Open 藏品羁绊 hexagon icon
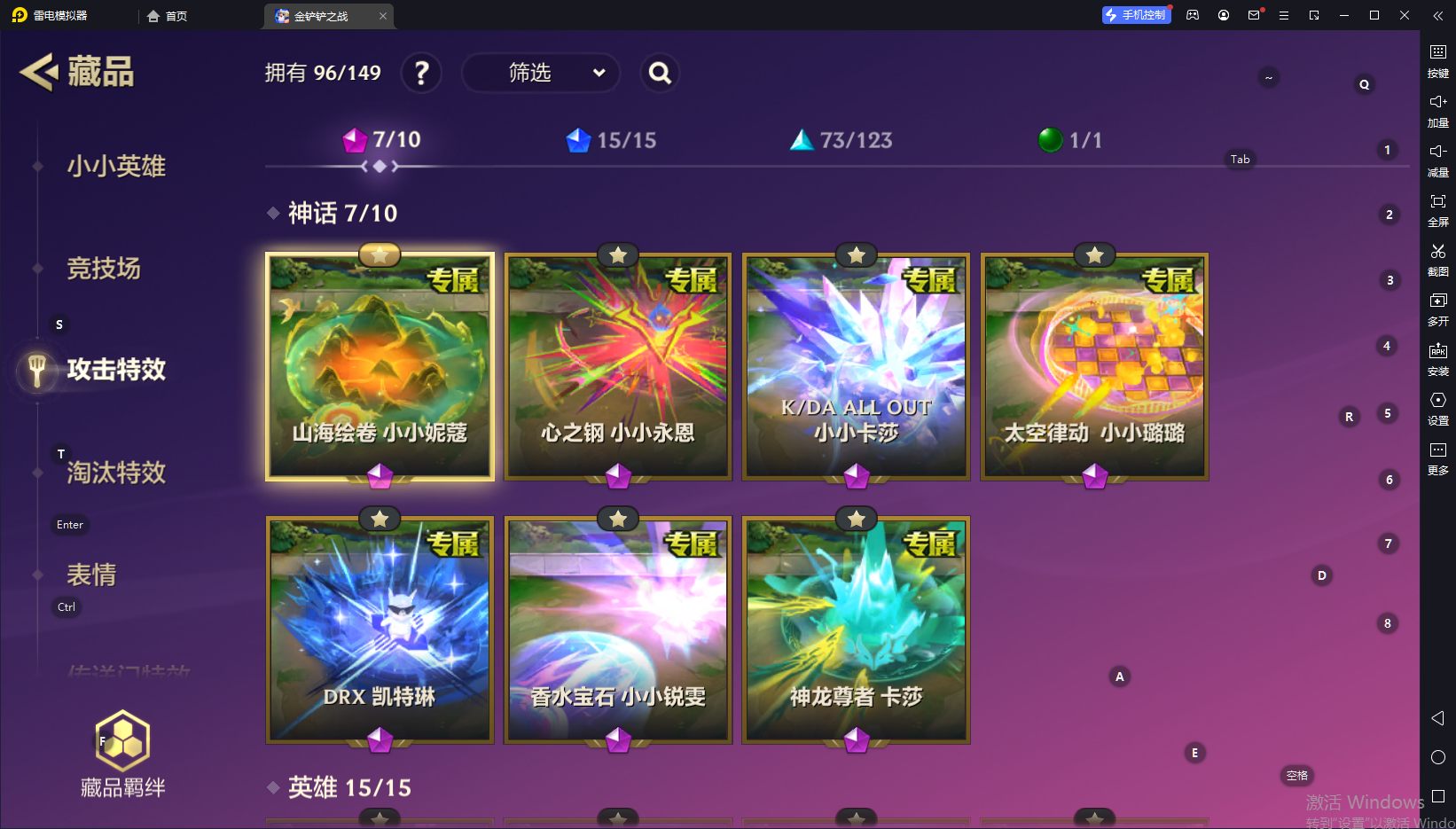 point(122,740)
